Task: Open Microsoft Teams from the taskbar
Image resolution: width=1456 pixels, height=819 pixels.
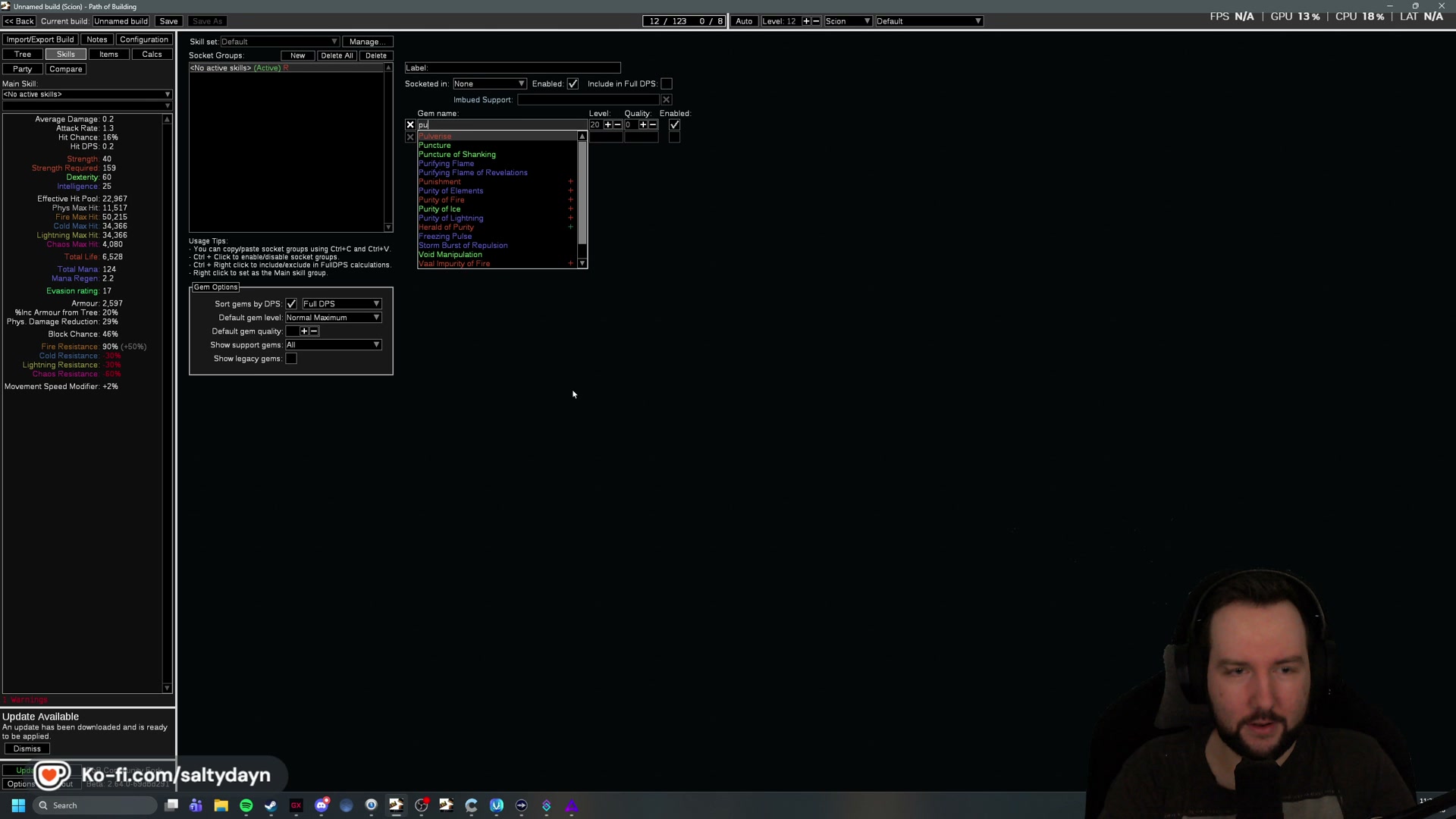Action: [x=196, y=805]
